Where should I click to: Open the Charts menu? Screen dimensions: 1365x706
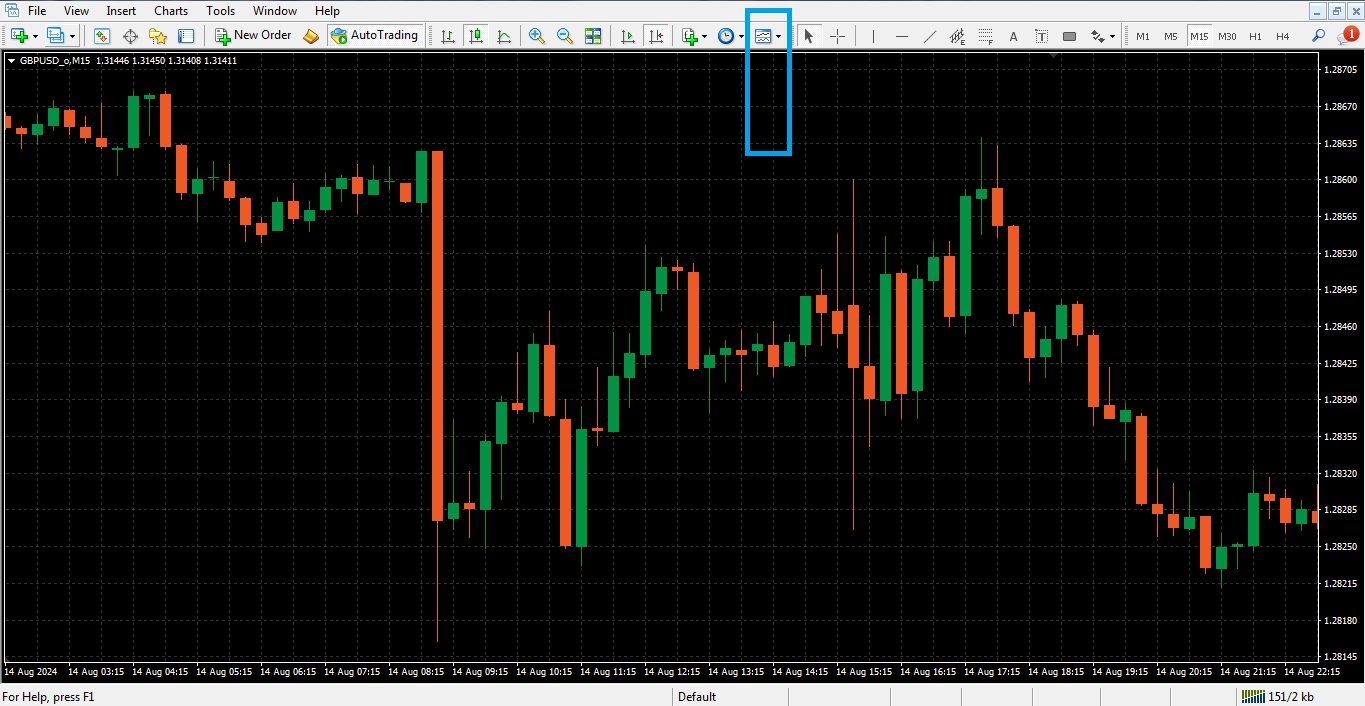171,11
